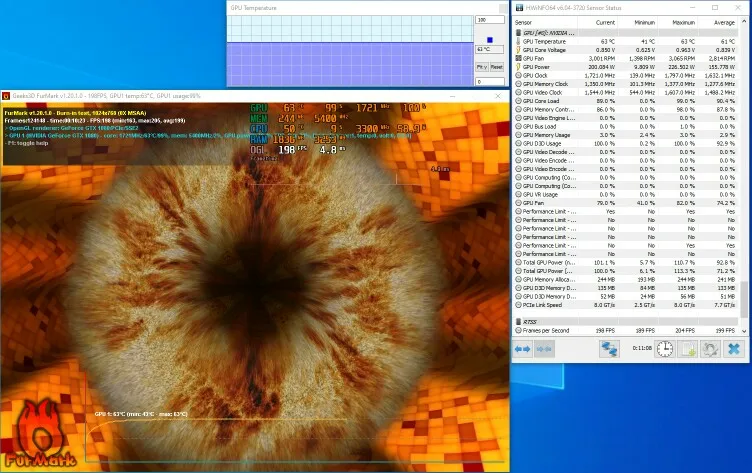
Task: Click the clock reset-timer icon in HWiNFO
Action: pos(665,349)
